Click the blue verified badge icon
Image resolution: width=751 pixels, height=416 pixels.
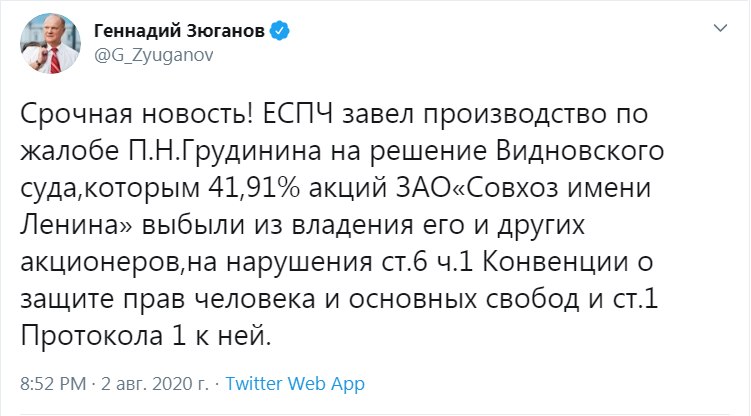coord(282,30)
